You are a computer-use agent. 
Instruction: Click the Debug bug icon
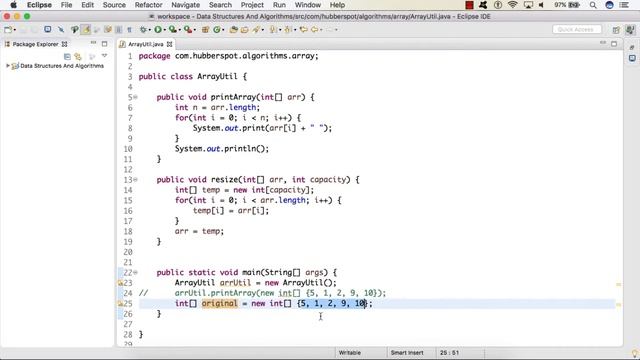(x=143, y=29)
